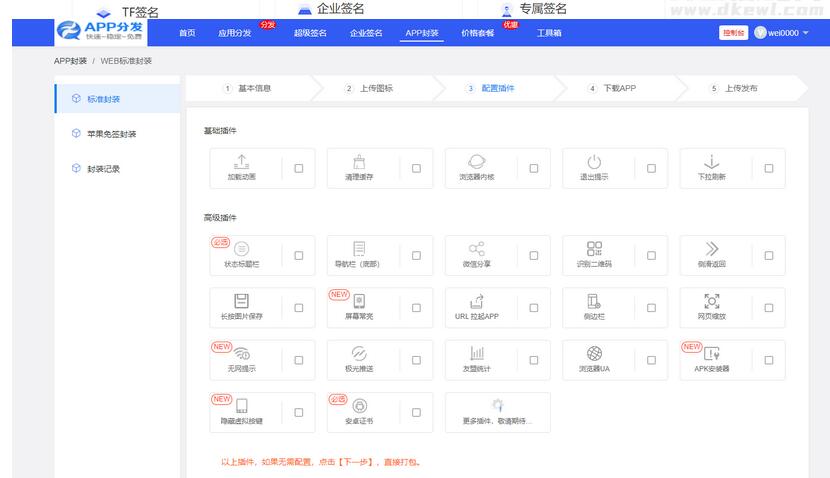Viewport: 830px width, 478px height.
Task: Click the 识别二维码 QR code icon
Action: (594, 249)
